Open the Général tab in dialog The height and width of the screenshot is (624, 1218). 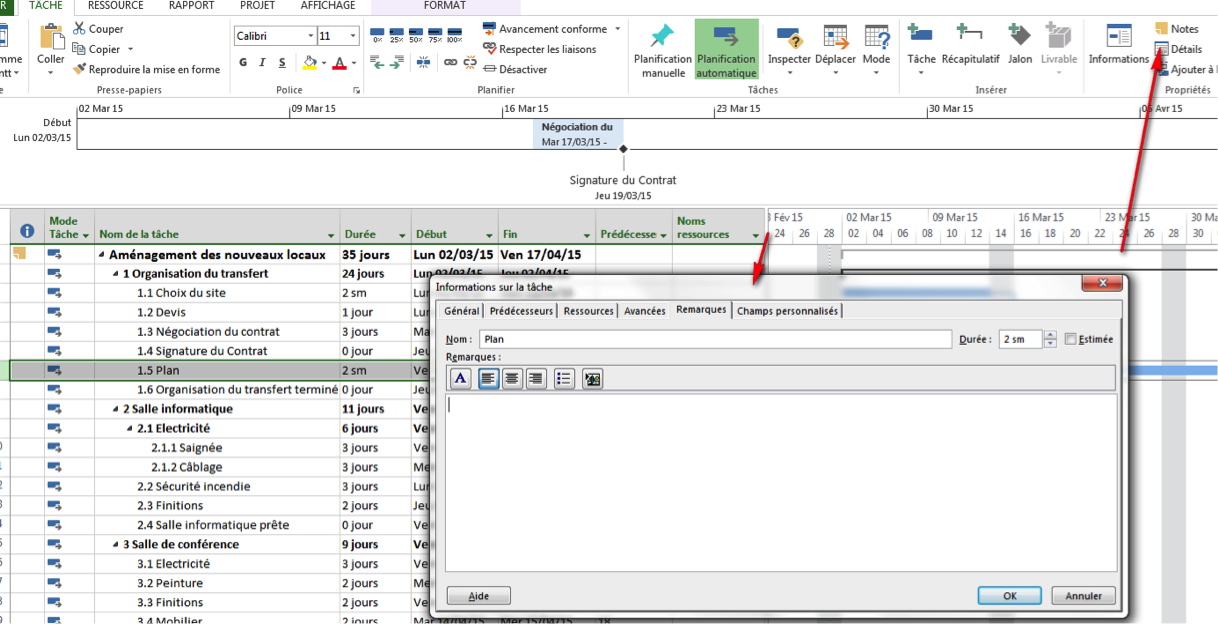click(462, 311)
